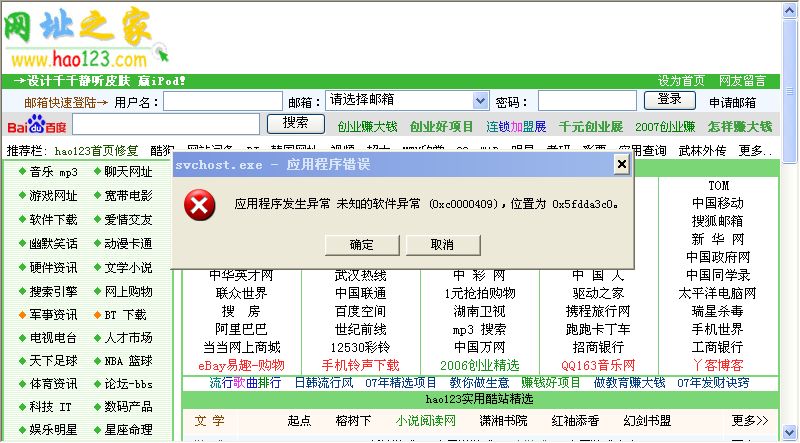This screenshot has height=443, width=800.
Task: Open the 手机铃声下载 link
Action: pos(361,365)
